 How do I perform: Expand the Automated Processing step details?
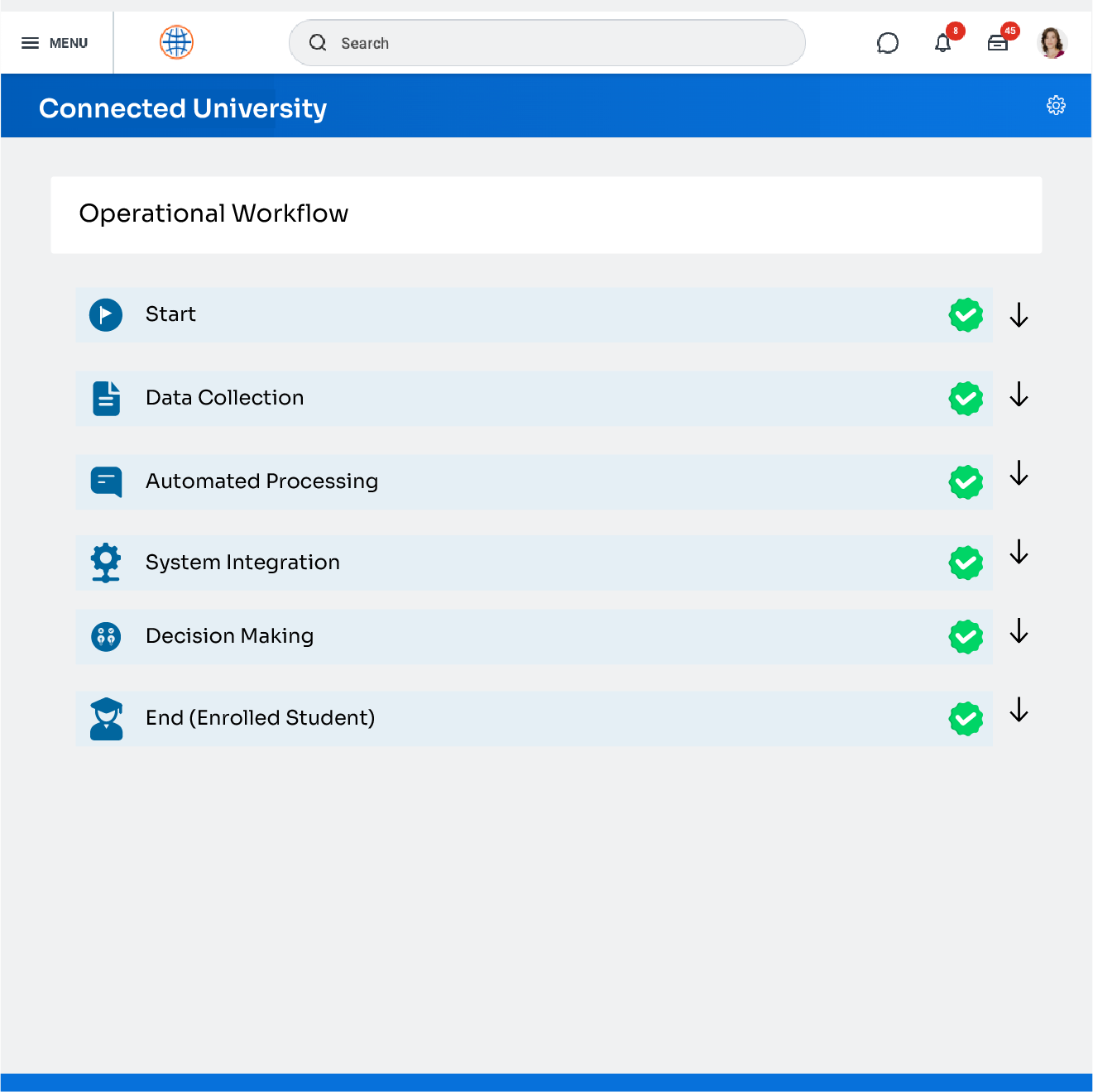click(x=1019, y=473)
